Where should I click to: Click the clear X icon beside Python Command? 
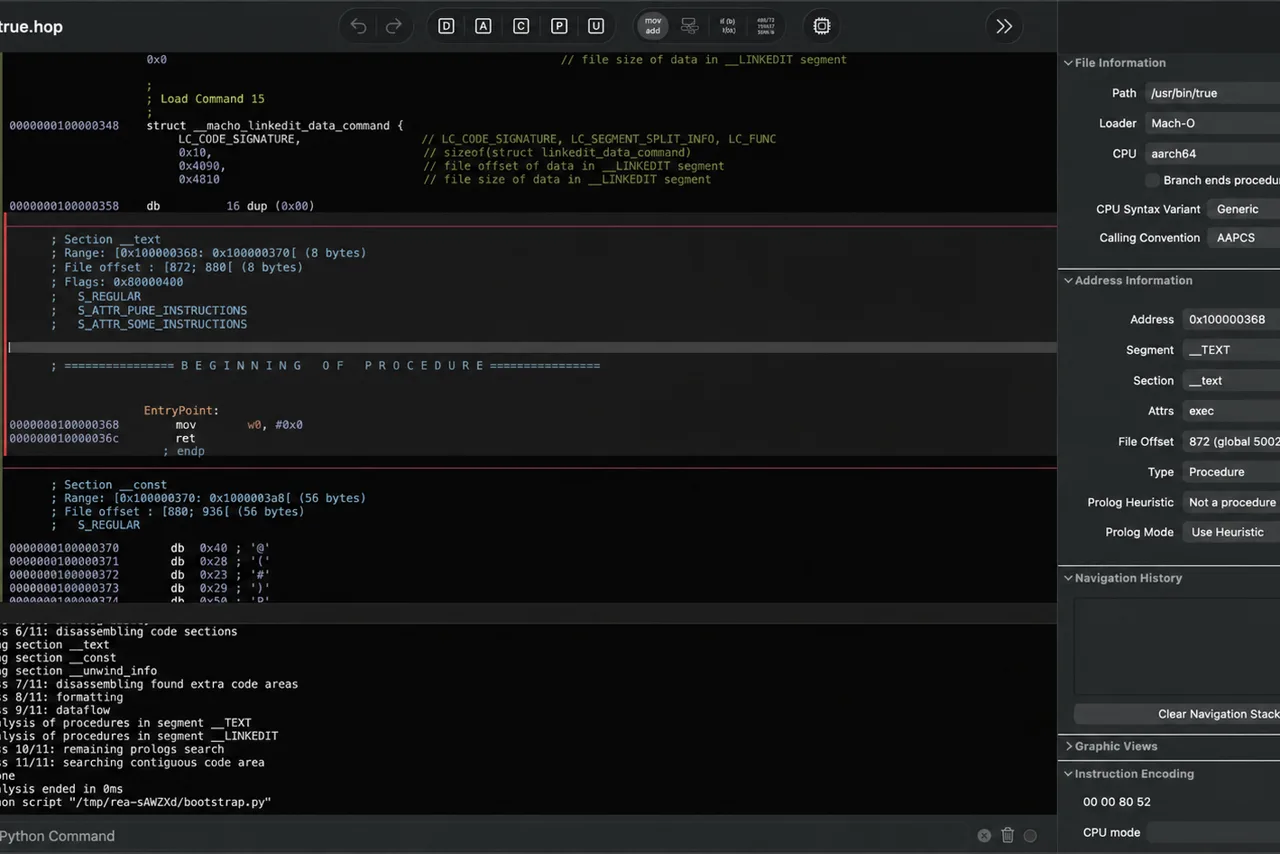click(984, 835)
